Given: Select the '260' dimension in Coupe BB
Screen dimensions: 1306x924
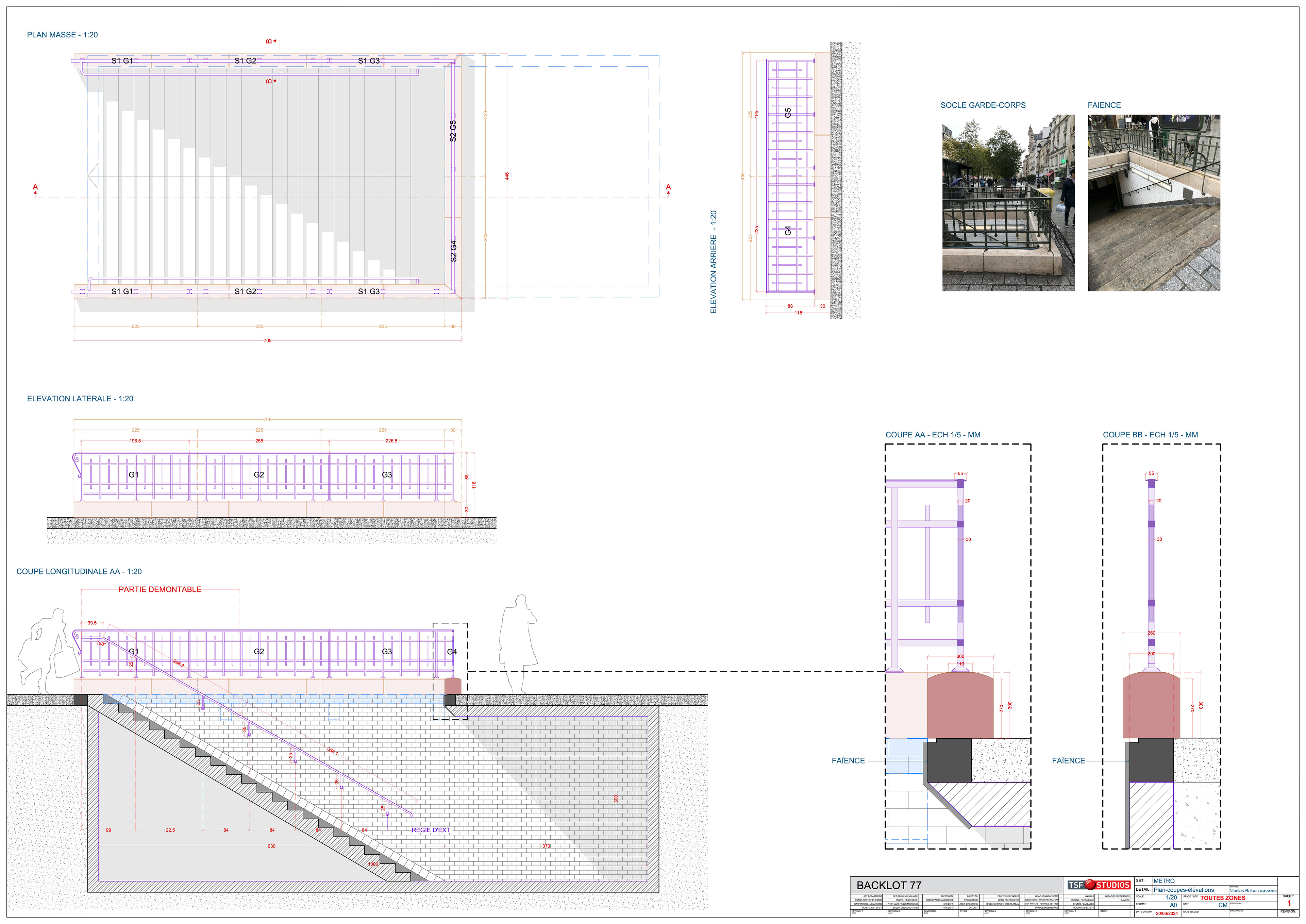Looking at the screenshot, I should click(1151, 633).
